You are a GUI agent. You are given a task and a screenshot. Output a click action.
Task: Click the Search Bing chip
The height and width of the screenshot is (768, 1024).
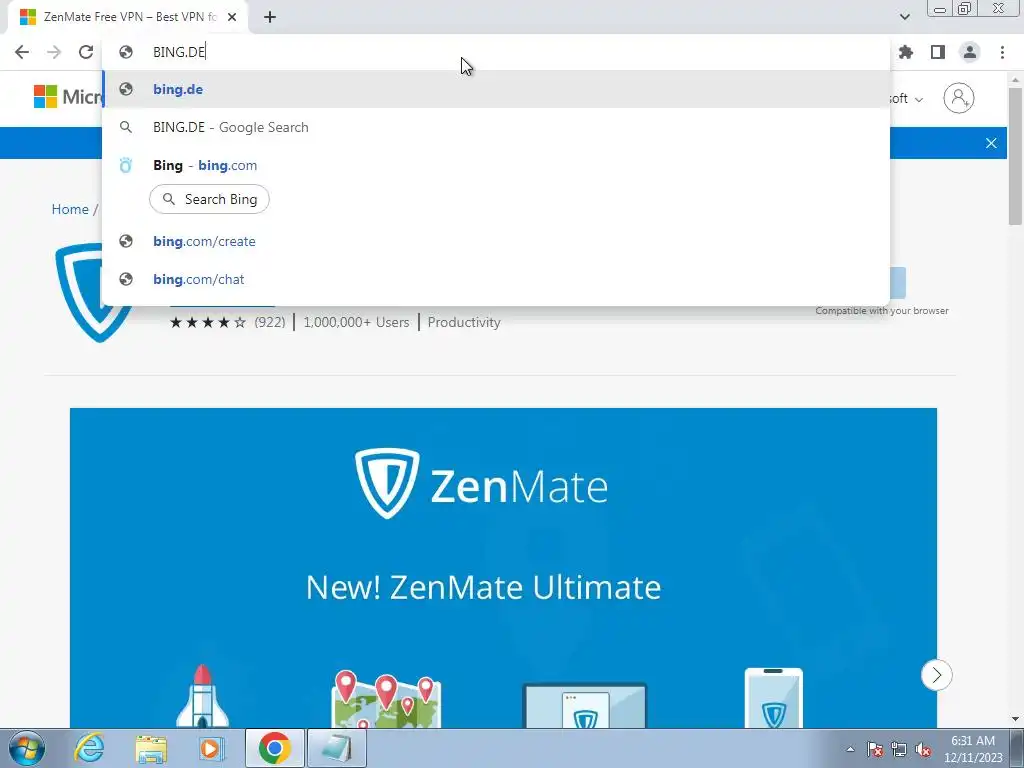coord(210,199)
